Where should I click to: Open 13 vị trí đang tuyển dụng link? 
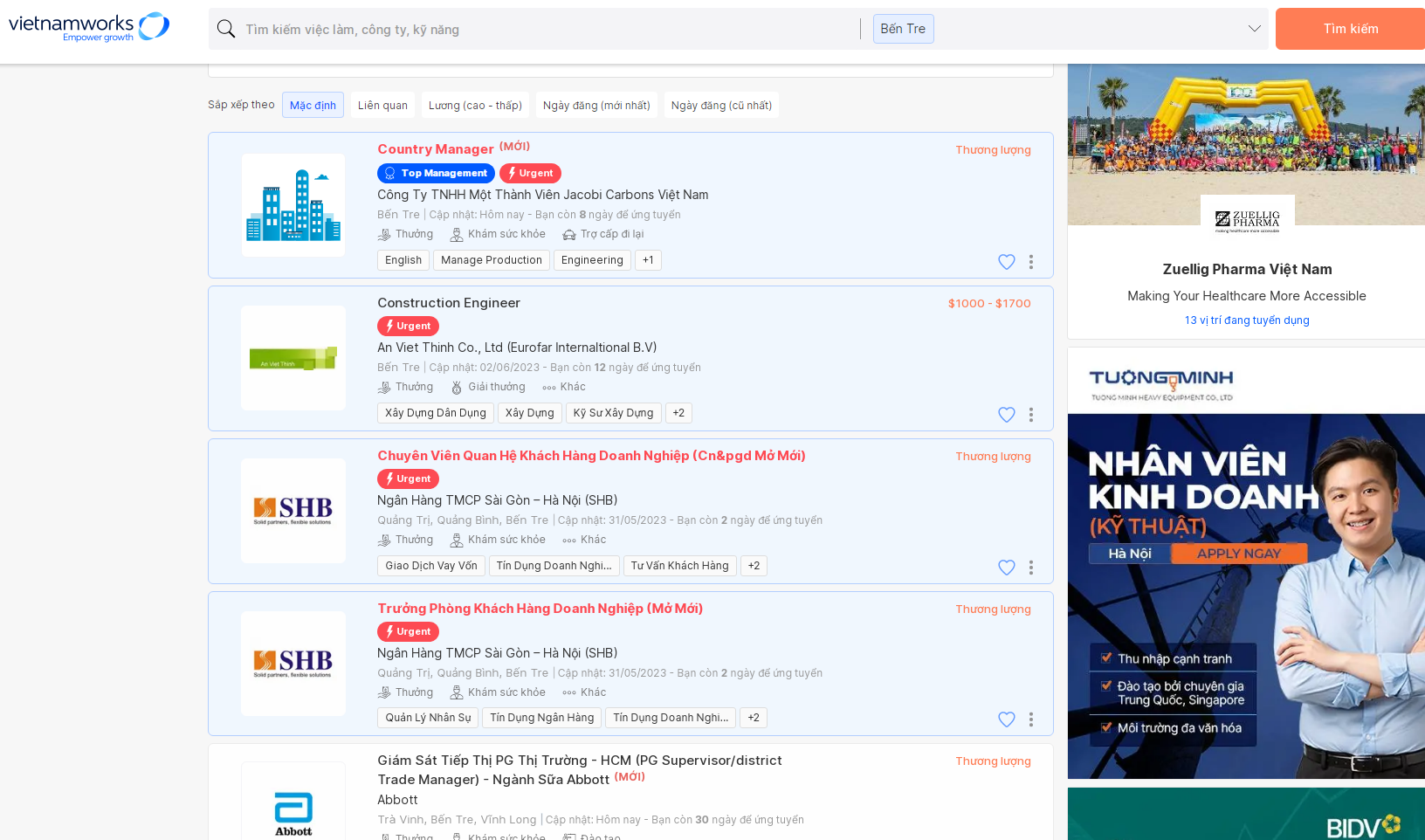point(1247,320)
